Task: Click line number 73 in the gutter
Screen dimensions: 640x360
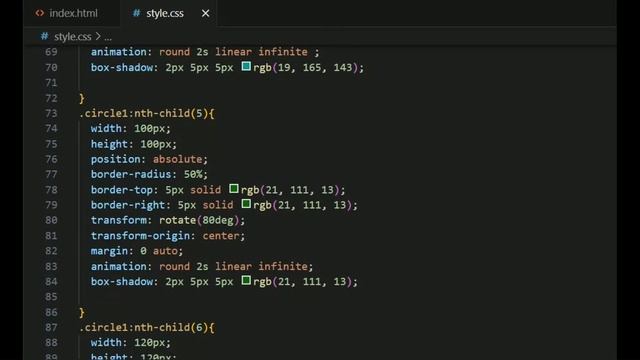Action: coord(51,113)
